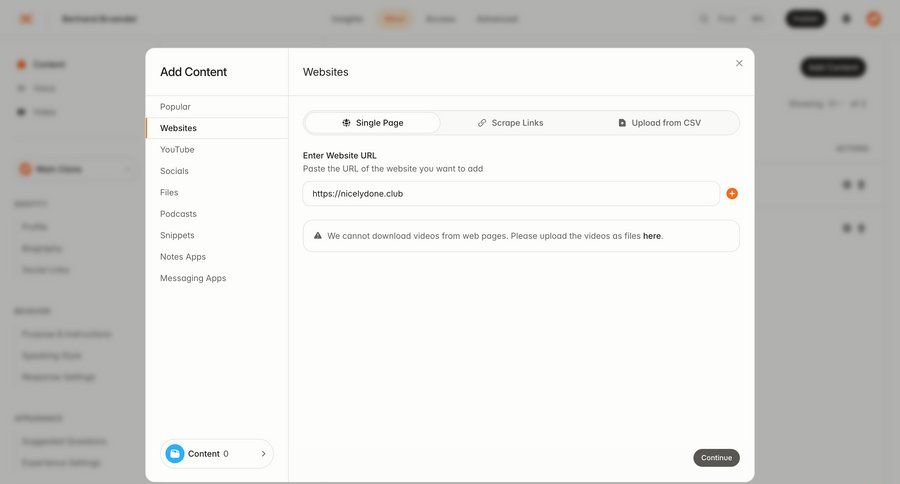Select the Single Page tab
Viewport: 900px width, 484px height.
point(373,123)
